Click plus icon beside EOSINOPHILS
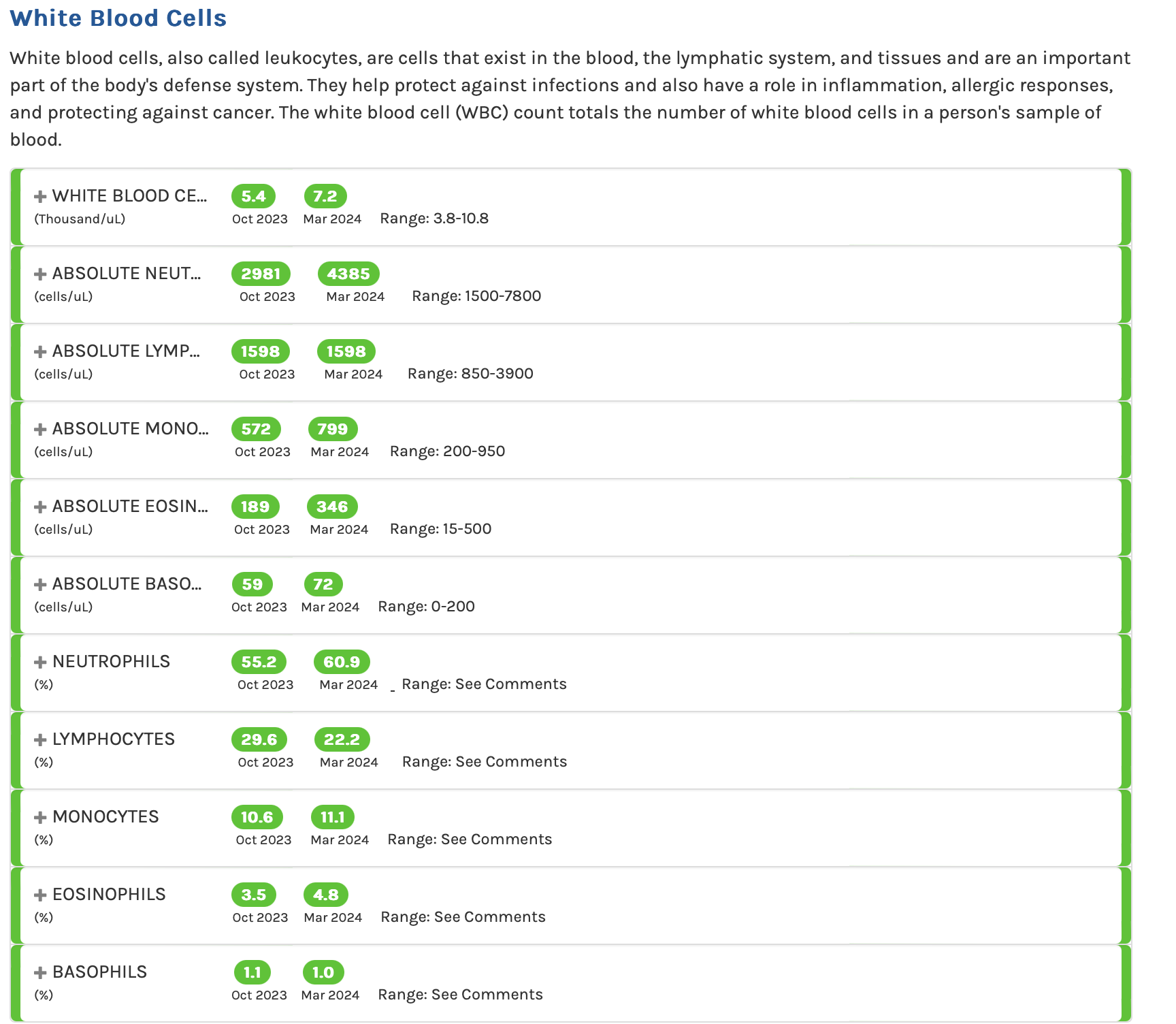The width and height of the screenshot is (1176, 1024). point(40,895)
